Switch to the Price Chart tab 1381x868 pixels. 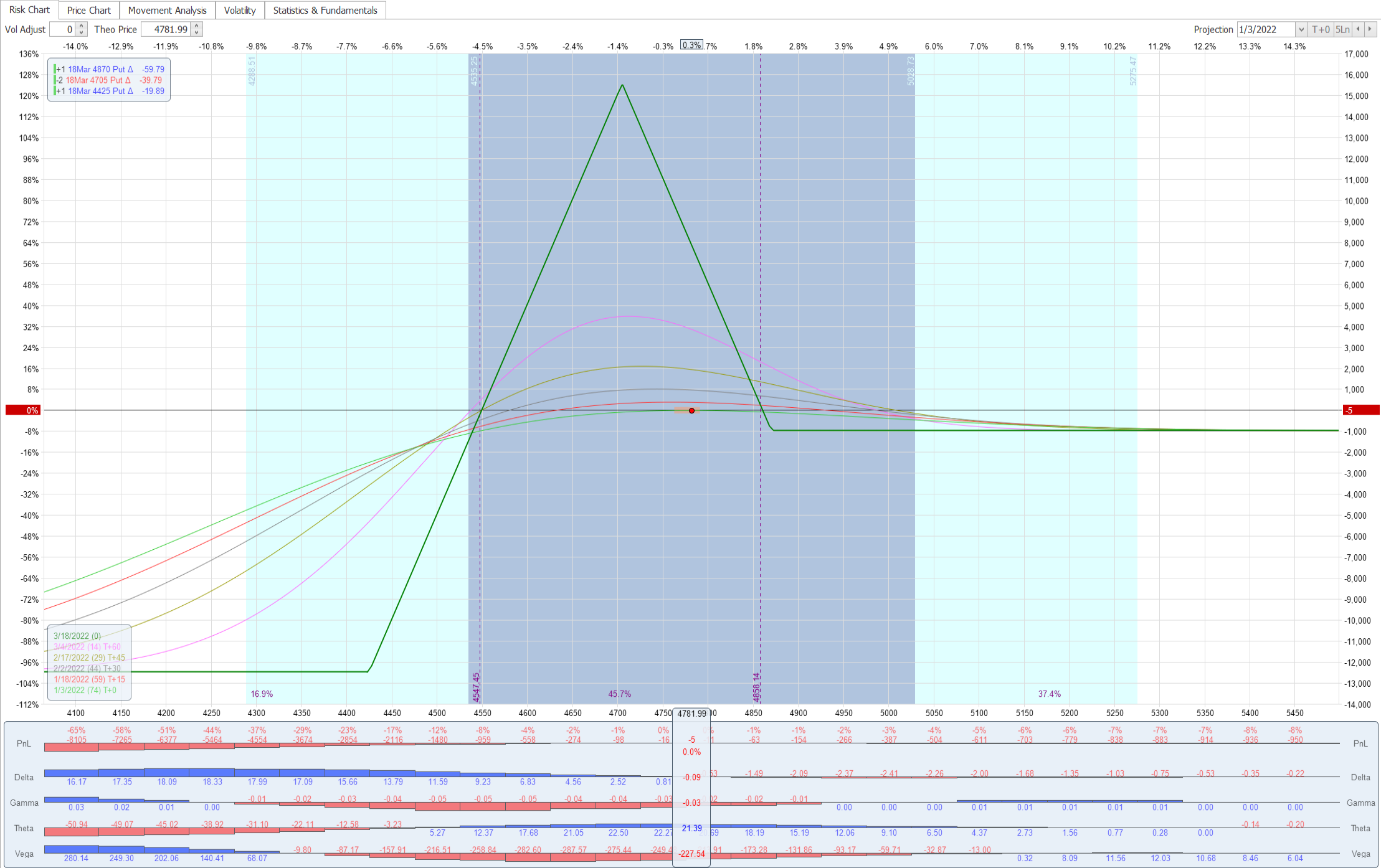[88, 10]
